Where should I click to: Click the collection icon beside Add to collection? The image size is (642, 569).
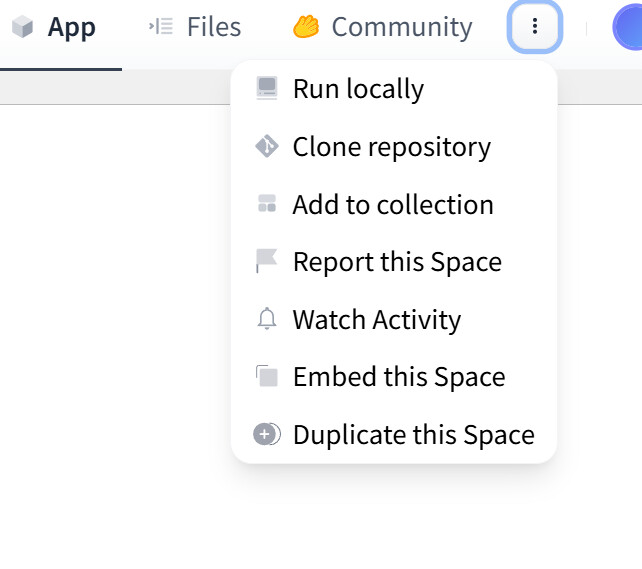266,205
